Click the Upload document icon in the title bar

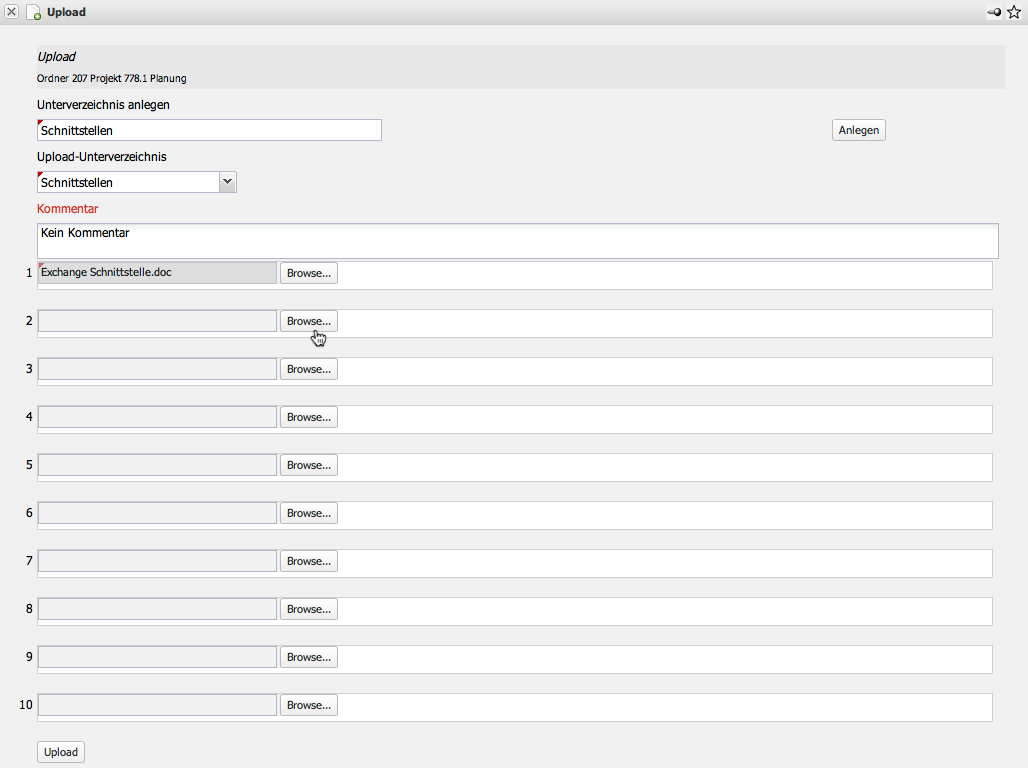pos(33,13)
